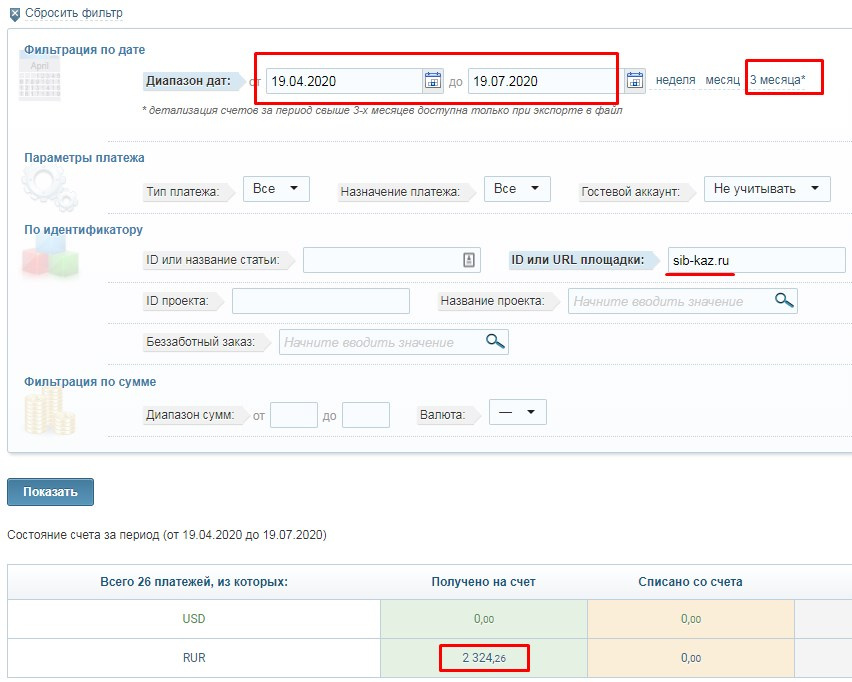
Task: Open the Тип платежа dropdown
Action: click(x=277, y=189)
